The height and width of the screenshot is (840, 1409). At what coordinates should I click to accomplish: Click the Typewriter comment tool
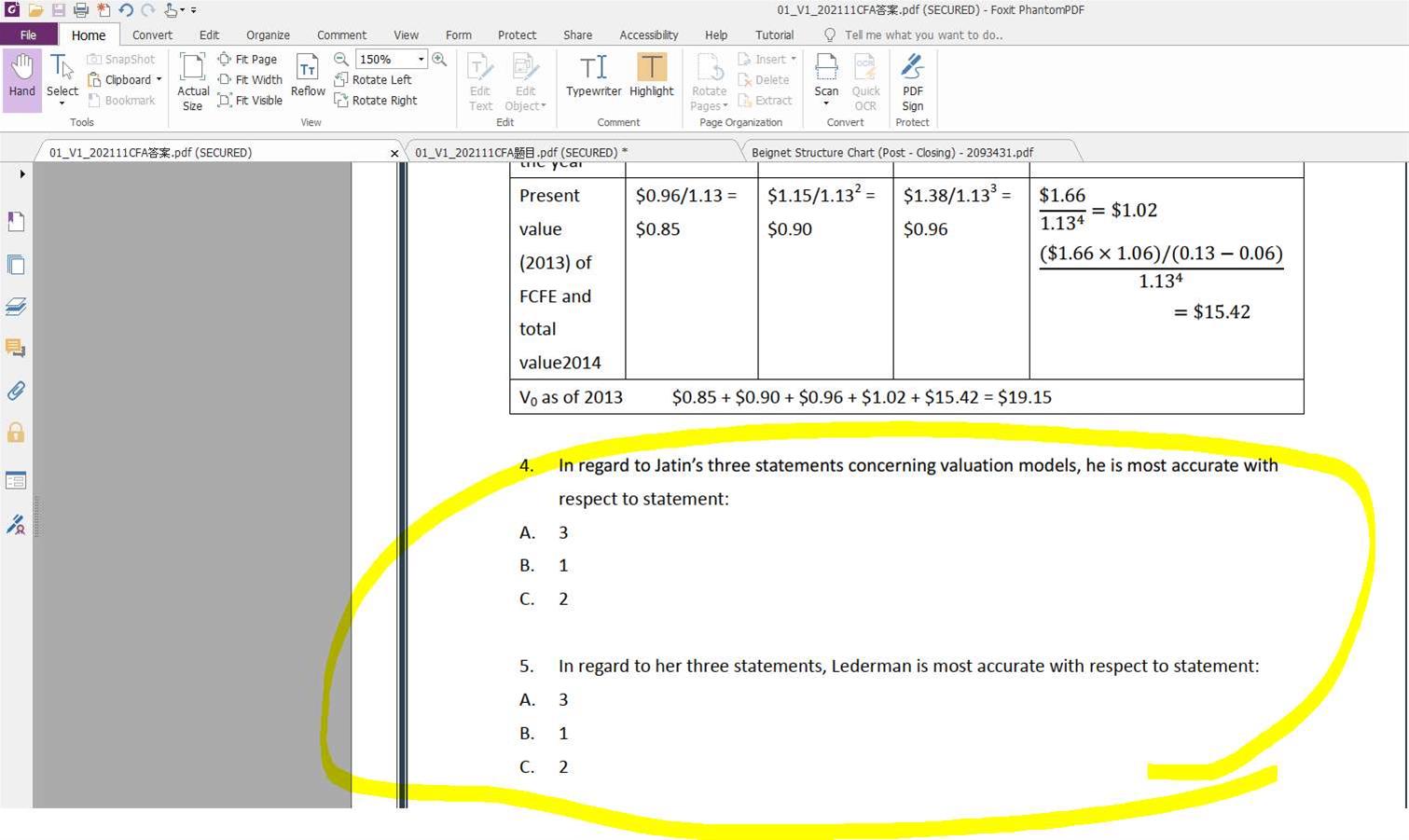(x=593, y=76)
